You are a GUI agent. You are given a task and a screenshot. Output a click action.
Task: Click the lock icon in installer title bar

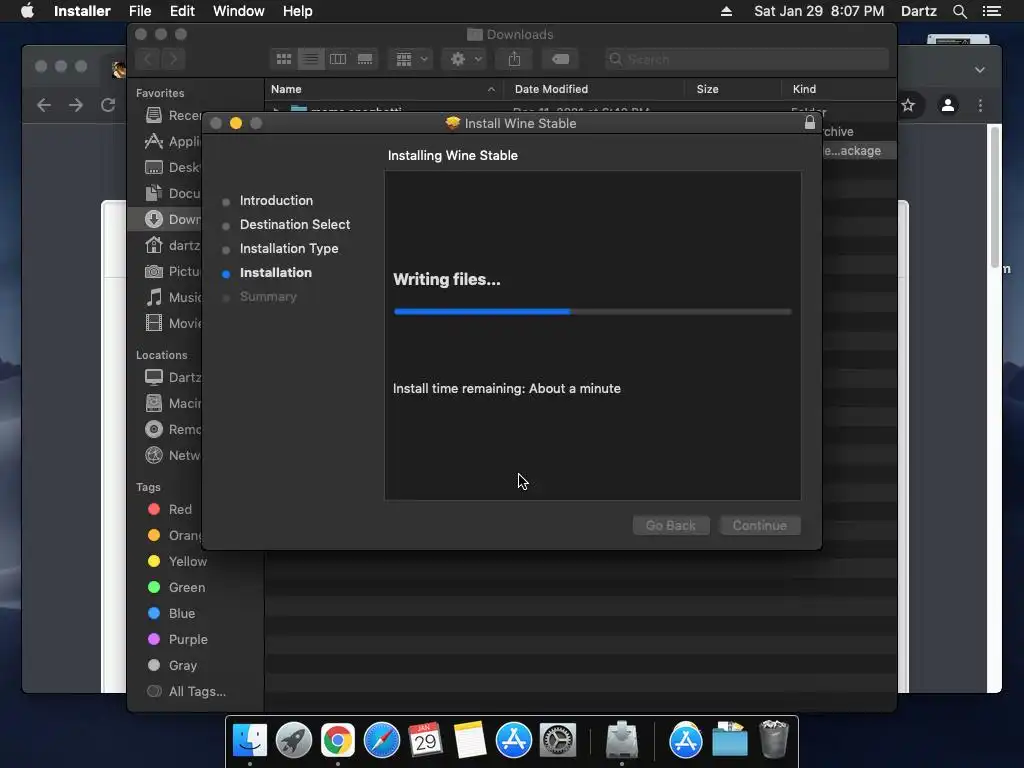pos(810,122)
